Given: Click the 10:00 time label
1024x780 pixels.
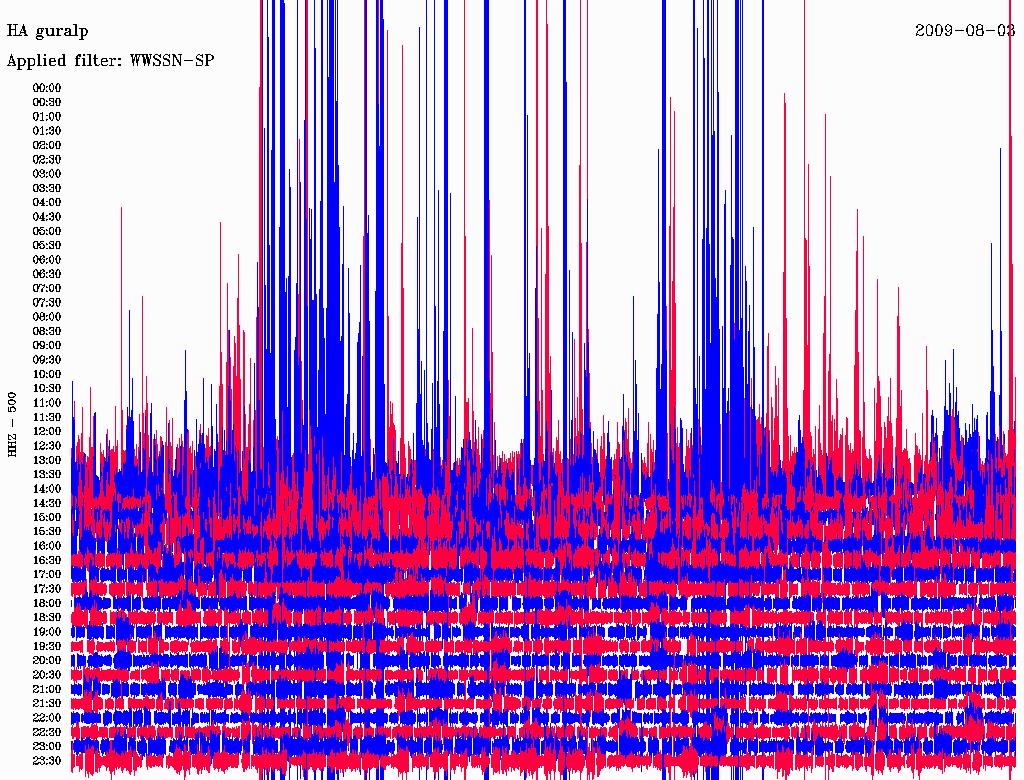Looking at the screenshot, I should [47, 374].
